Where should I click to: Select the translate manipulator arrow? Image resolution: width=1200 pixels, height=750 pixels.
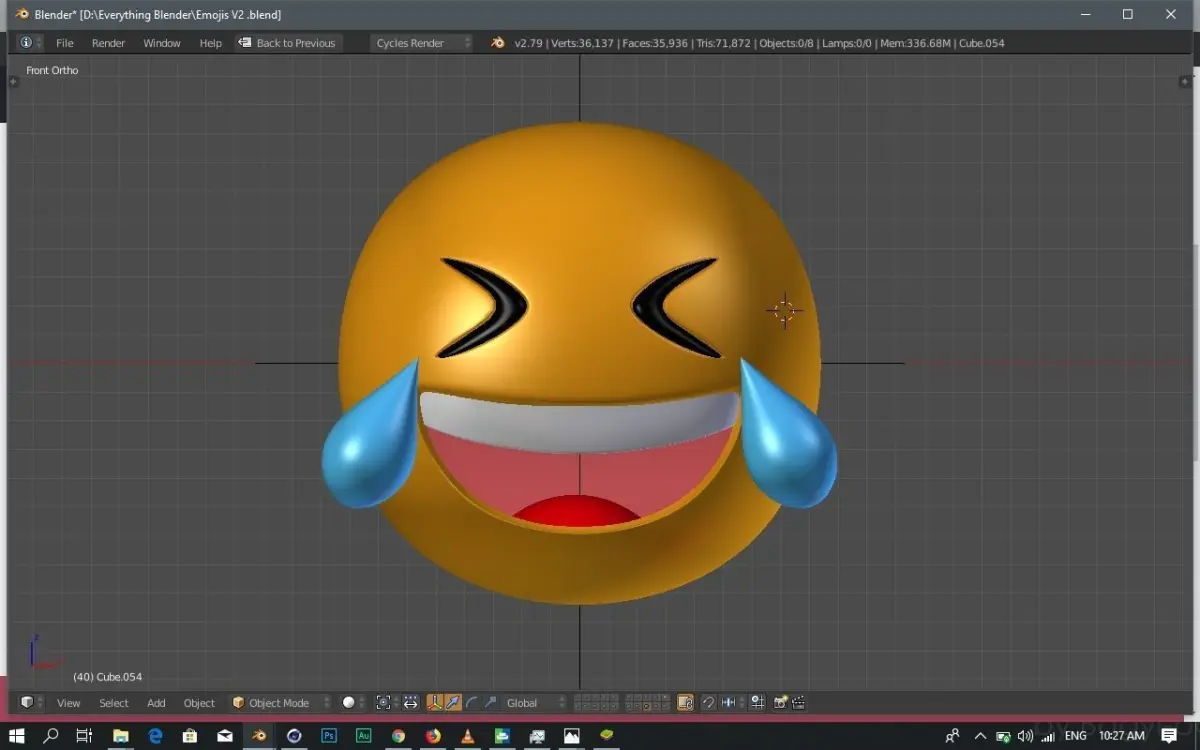tap(453, 703)
